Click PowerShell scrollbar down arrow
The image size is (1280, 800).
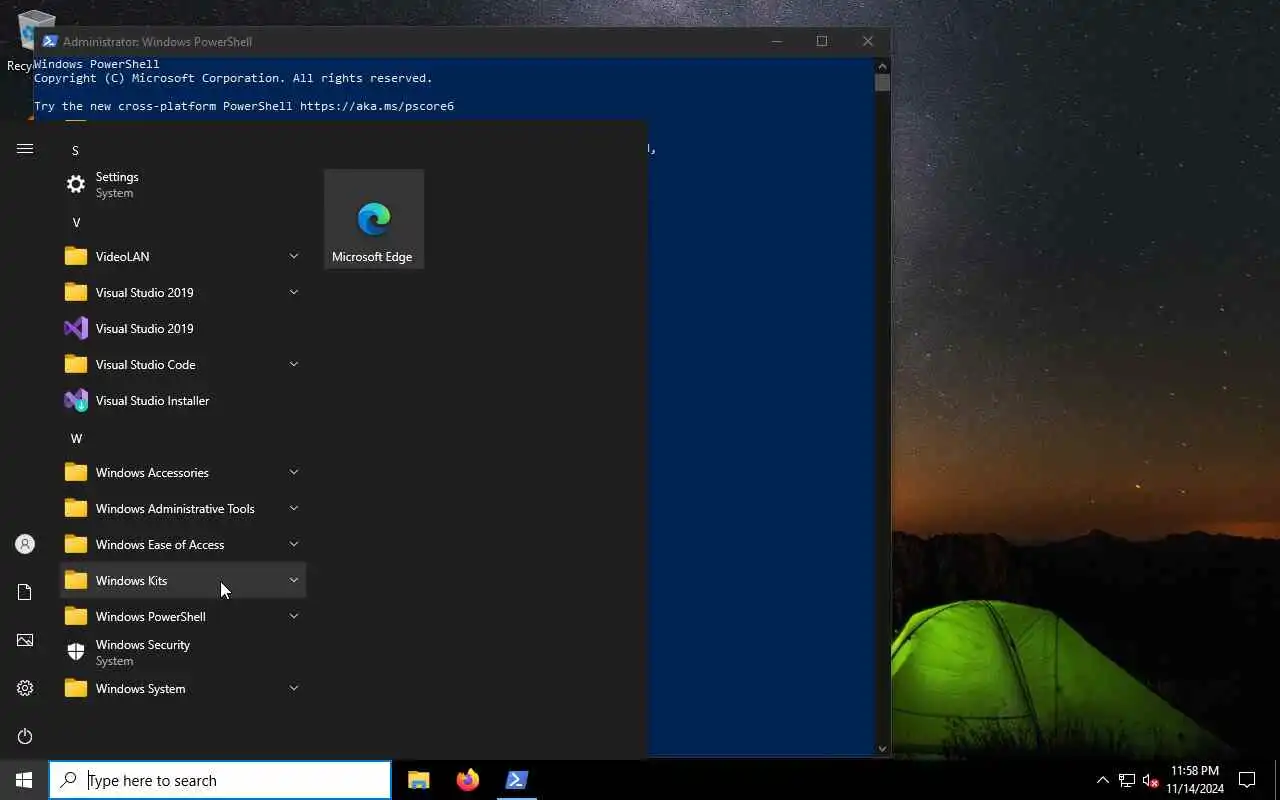click(x=882, y=748)
